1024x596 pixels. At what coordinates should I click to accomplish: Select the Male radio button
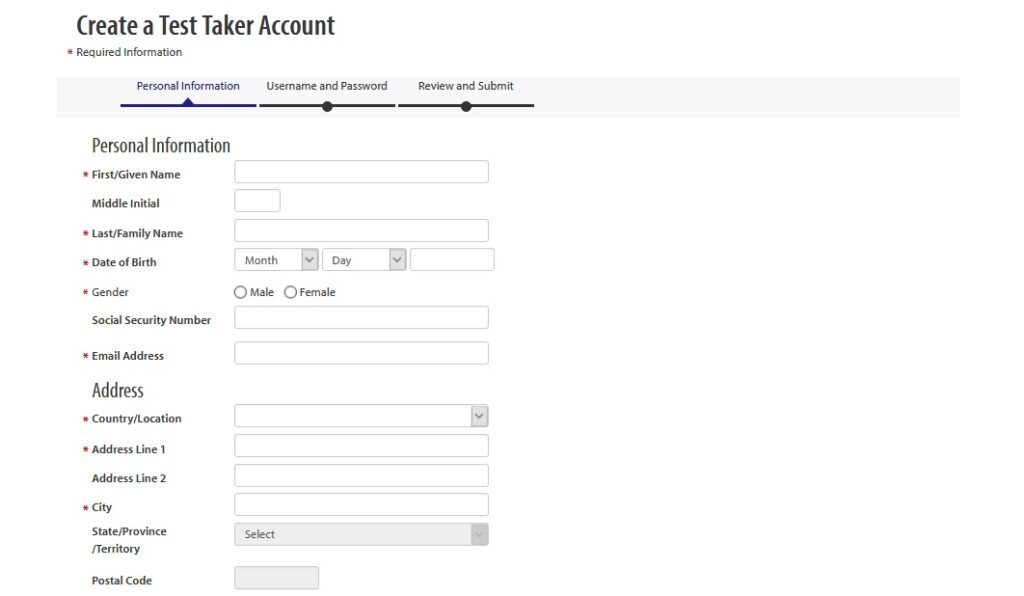[x=240, y=292]
